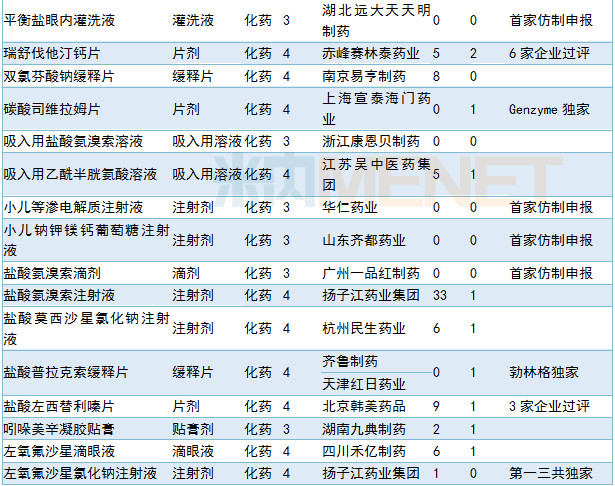Screen dimensions: 615x486
Task: Click 首家仿制申报 in 华仁药业 row
Action: click(x=551, y=207)
